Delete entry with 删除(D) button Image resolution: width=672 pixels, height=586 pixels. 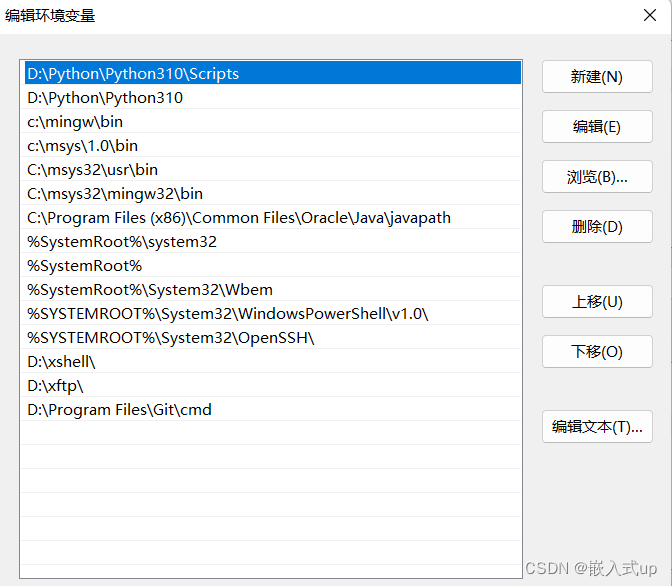tap(597, 226)
